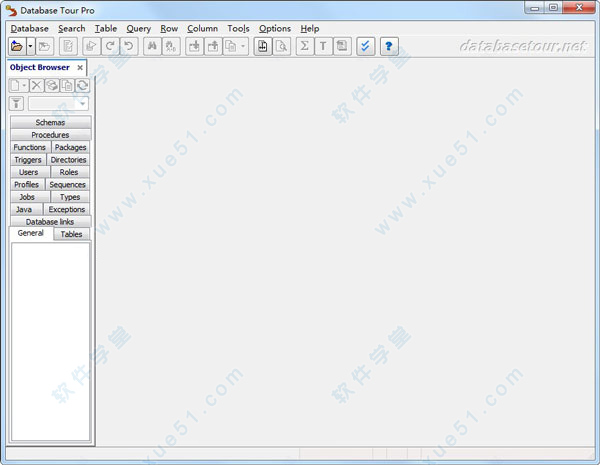
Task: Click the Print Preview magnifier icon
Action: tap(282, 47)
